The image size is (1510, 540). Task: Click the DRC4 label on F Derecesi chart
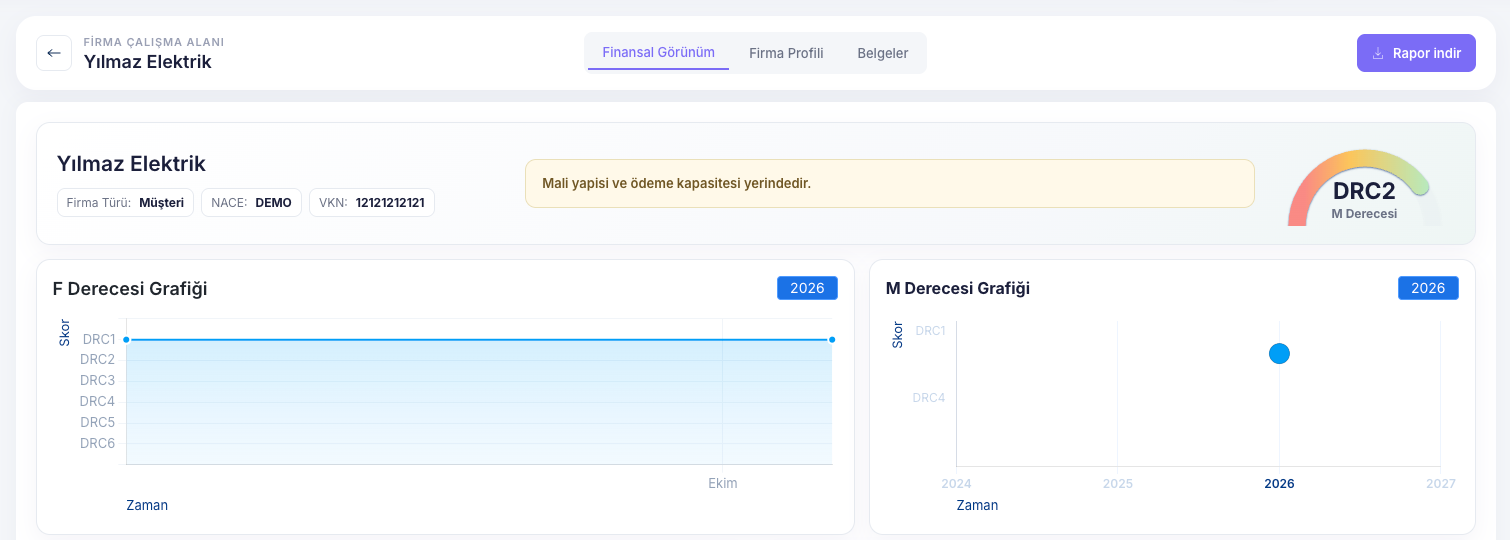coord(98,401)
